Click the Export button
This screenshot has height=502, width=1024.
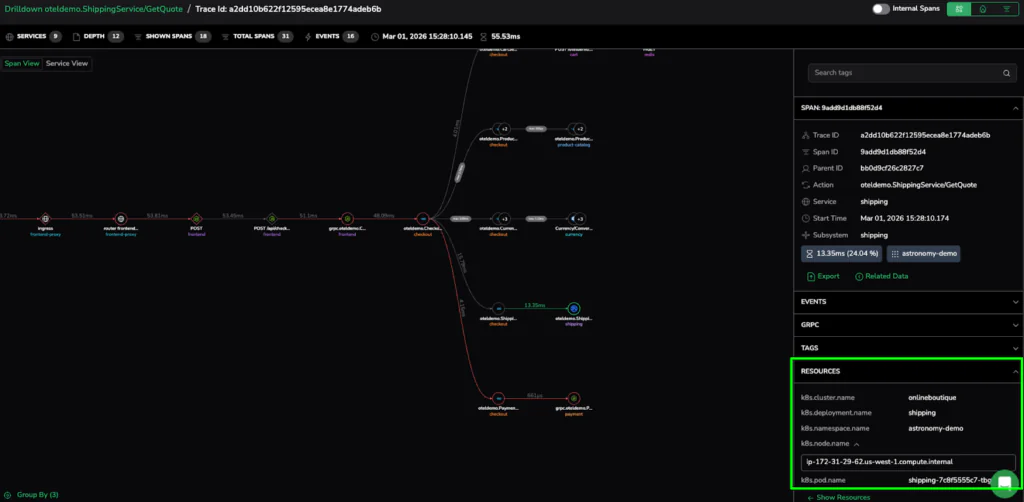[824, 276]
